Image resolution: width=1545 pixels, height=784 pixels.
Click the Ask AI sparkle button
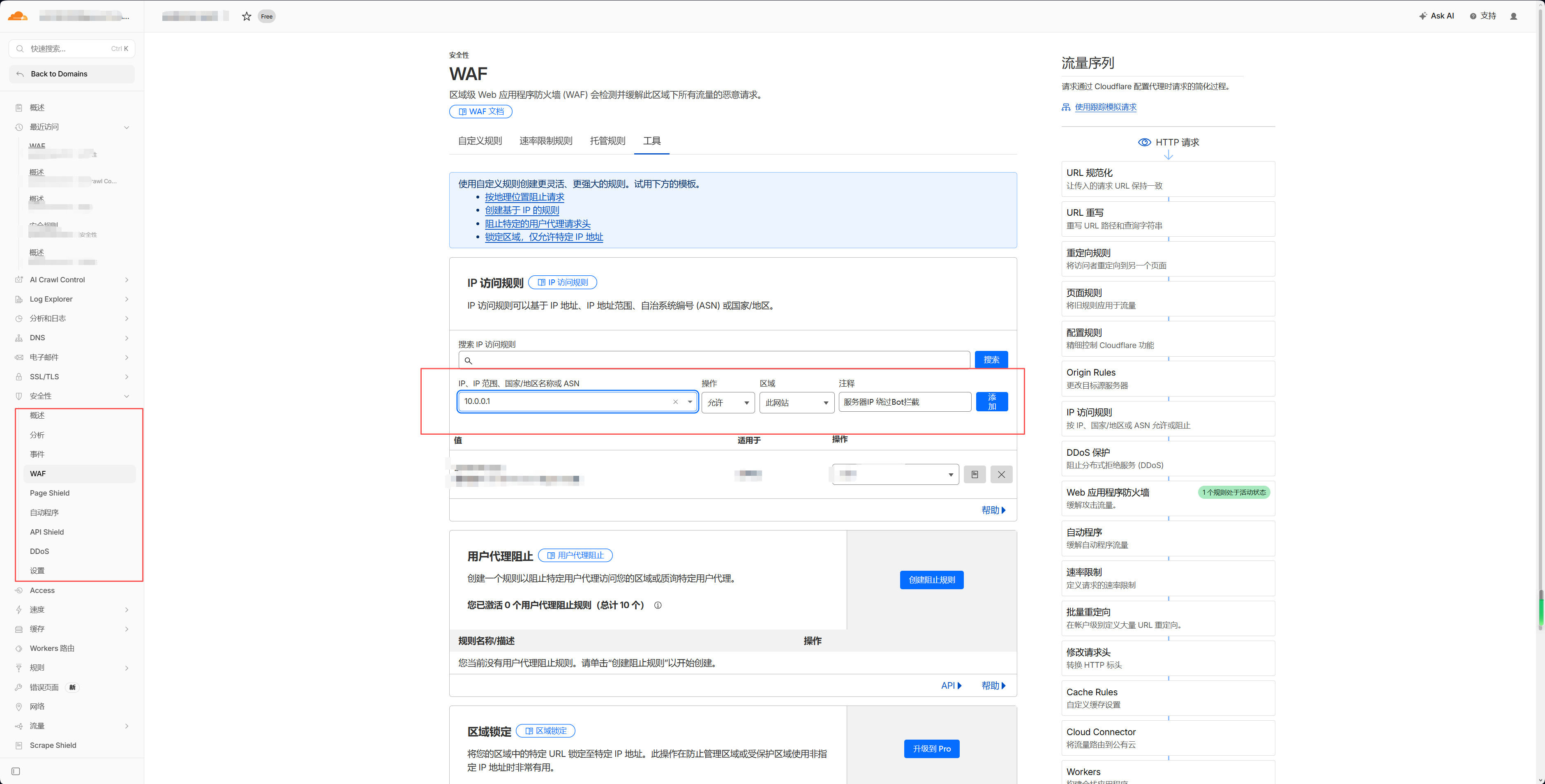tap(1436, 16)
